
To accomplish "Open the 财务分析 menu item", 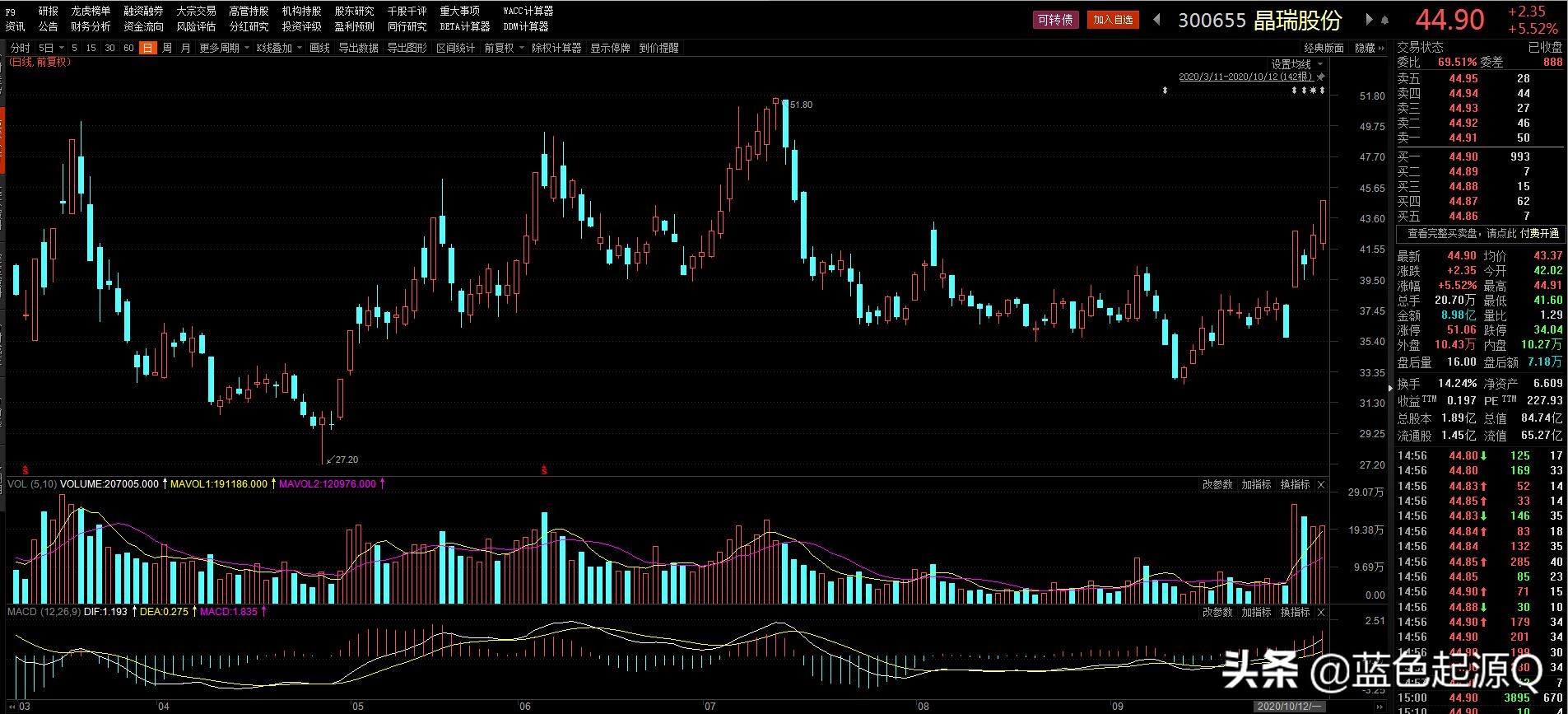I will point(91,26).
